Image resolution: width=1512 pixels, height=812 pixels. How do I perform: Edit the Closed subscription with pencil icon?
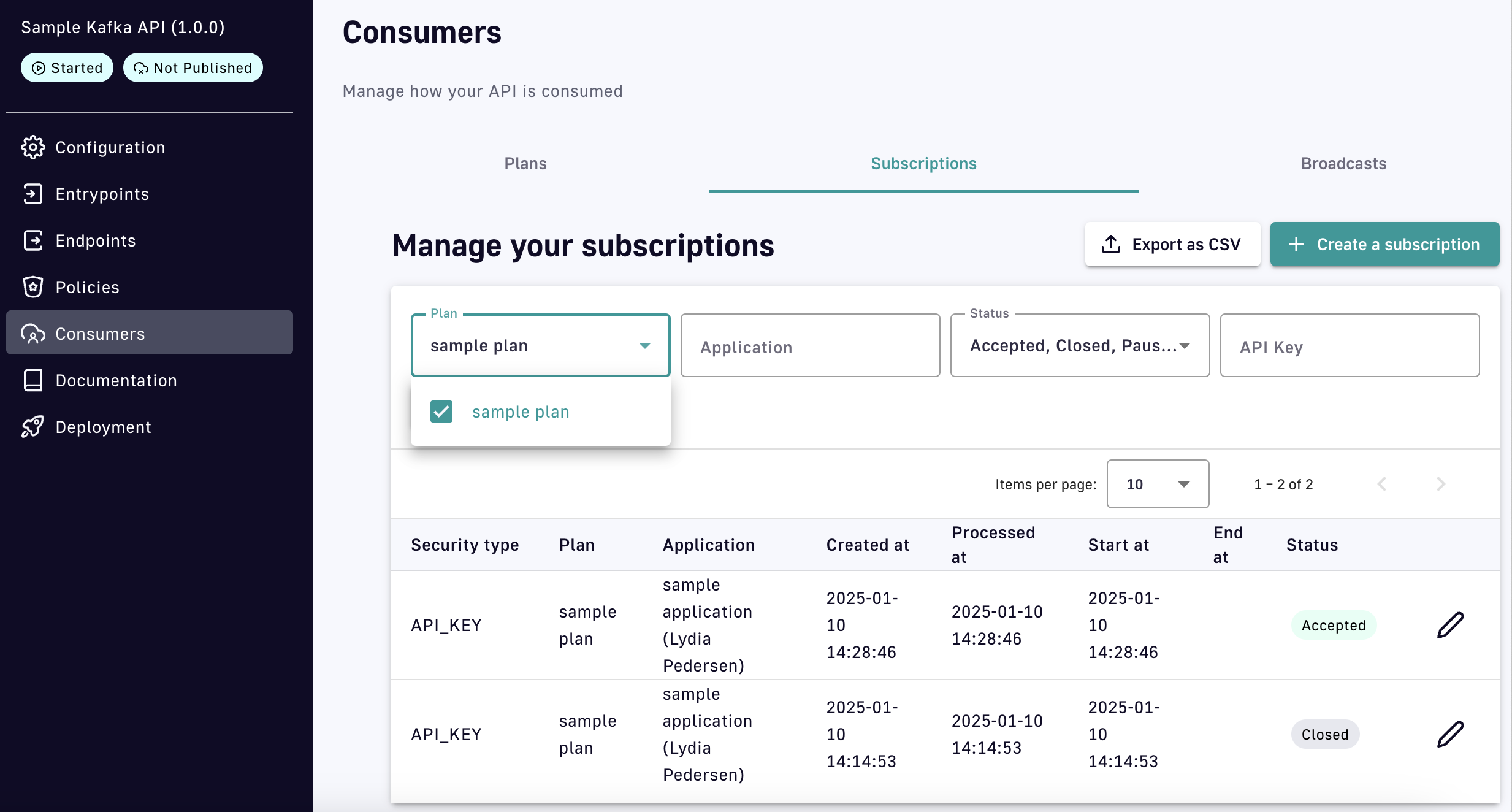pyautogui.click(x=1450, y=734)
